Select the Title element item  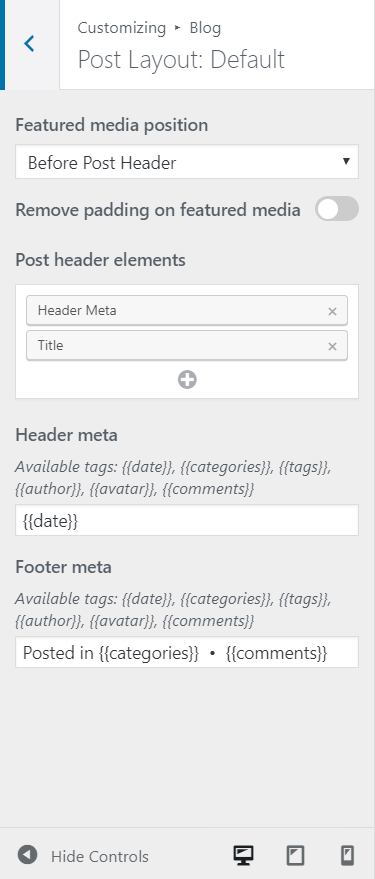[187, 345]
